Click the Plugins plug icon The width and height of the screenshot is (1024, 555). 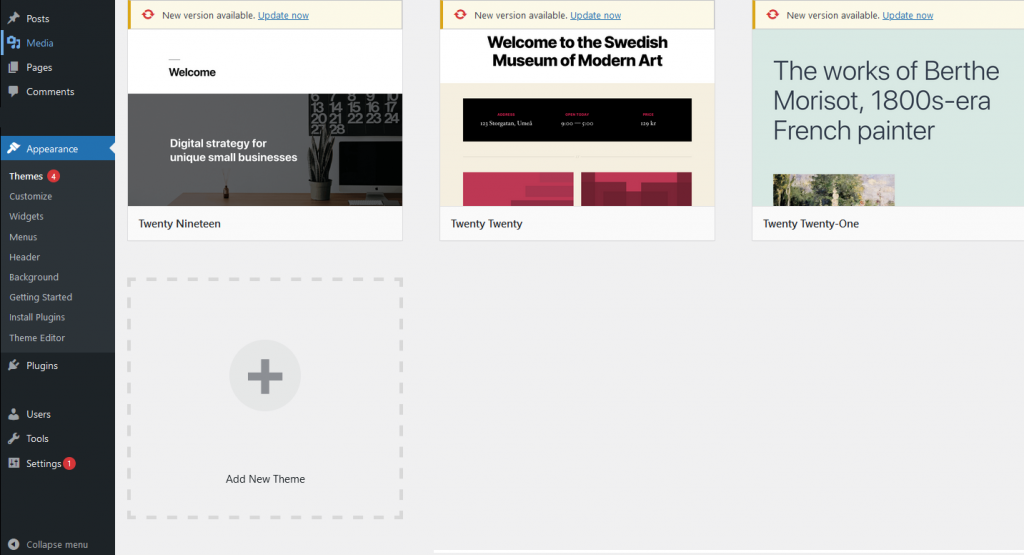13,365
